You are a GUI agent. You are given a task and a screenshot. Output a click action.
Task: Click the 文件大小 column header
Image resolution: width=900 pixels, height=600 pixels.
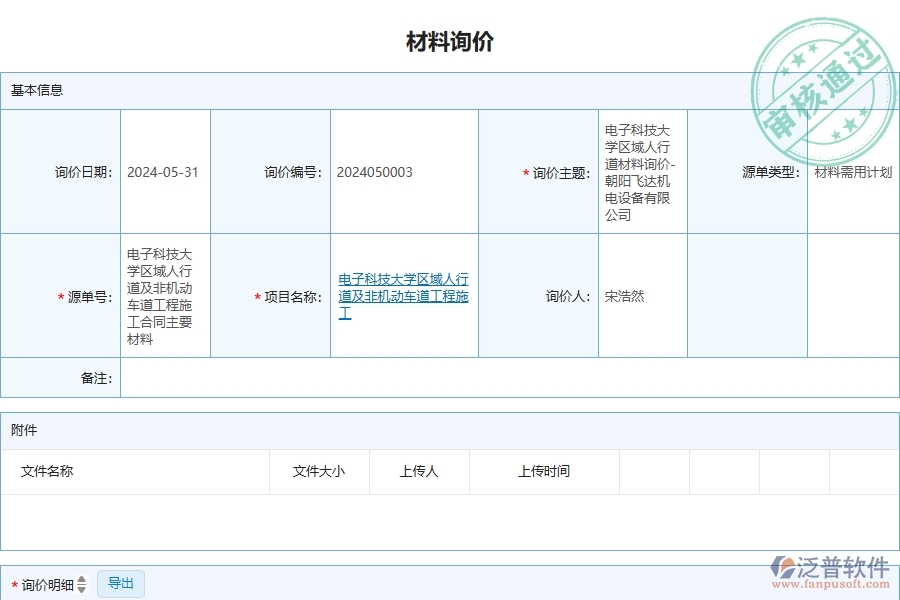[x=316, y=471]
